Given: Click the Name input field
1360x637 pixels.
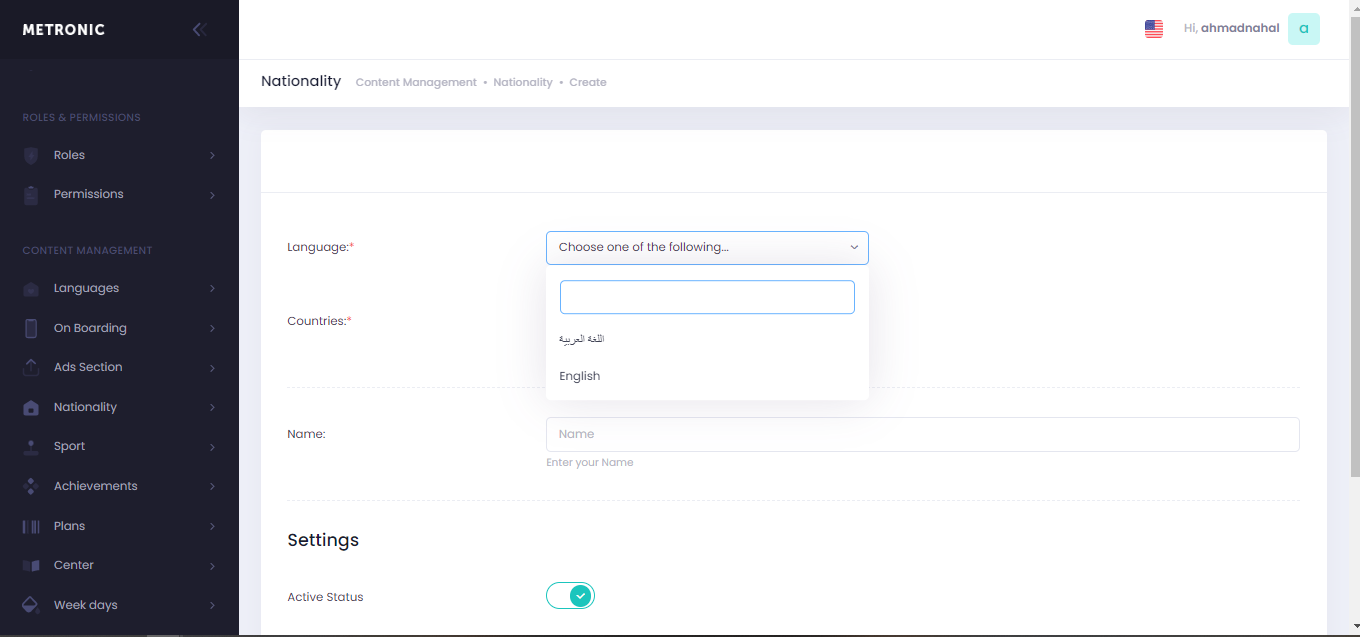Looking at the screenshot, I should pos(922,434).
